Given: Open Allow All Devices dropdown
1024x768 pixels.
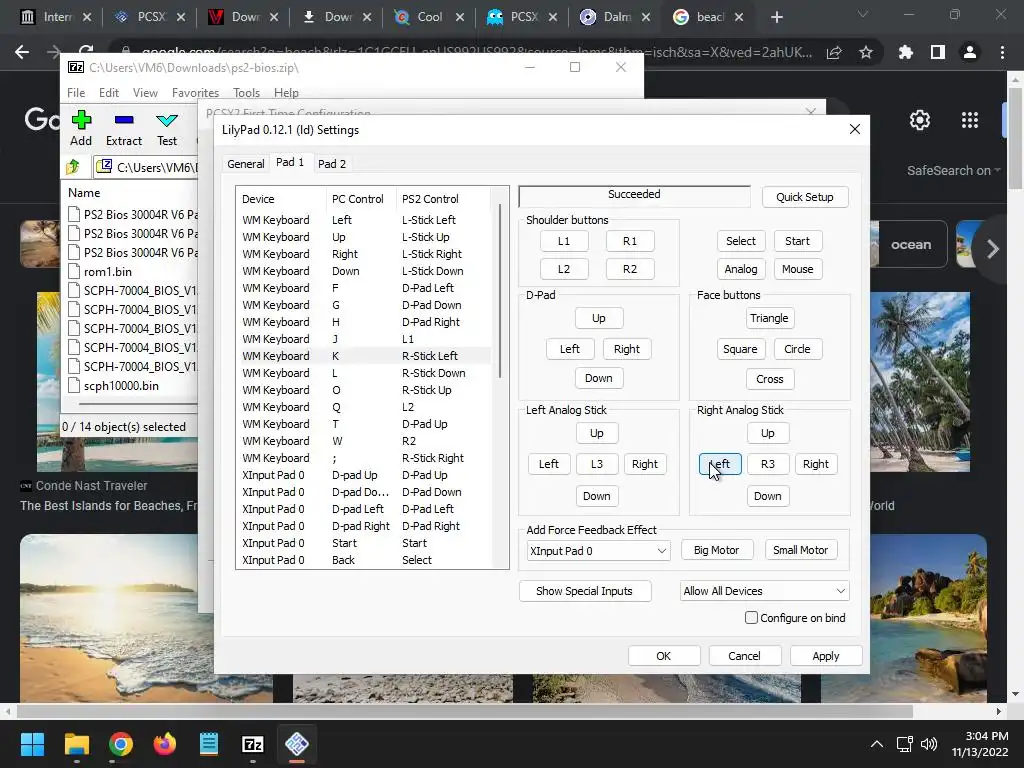Looking at the screenshot, I should pyautogui.click(x=764, y=591).
